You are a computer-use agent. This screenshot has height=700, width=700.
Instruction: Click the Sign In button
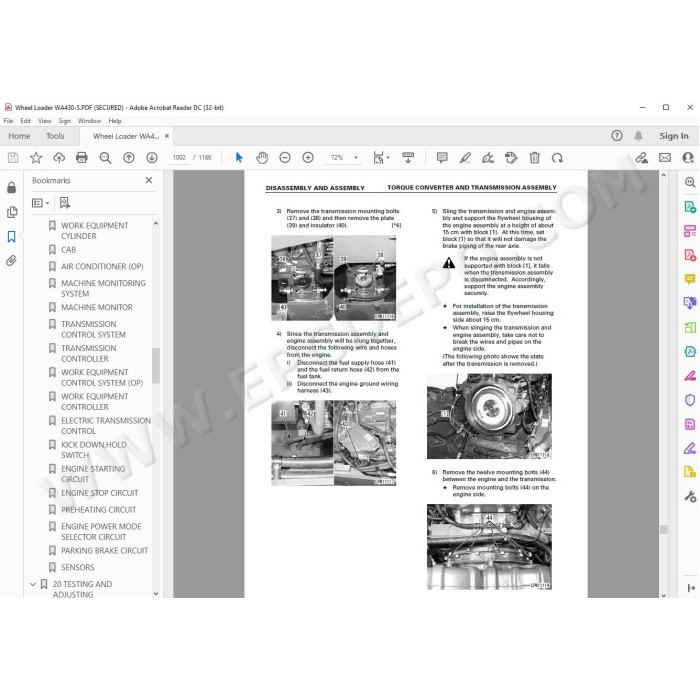[x=674, y=136]
